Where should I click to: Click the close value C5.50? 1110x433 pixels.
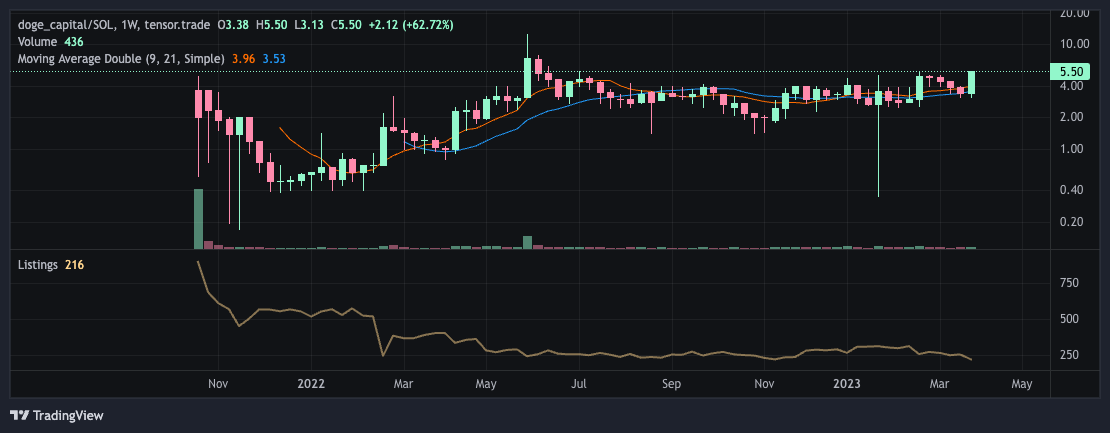pos(346,25)
